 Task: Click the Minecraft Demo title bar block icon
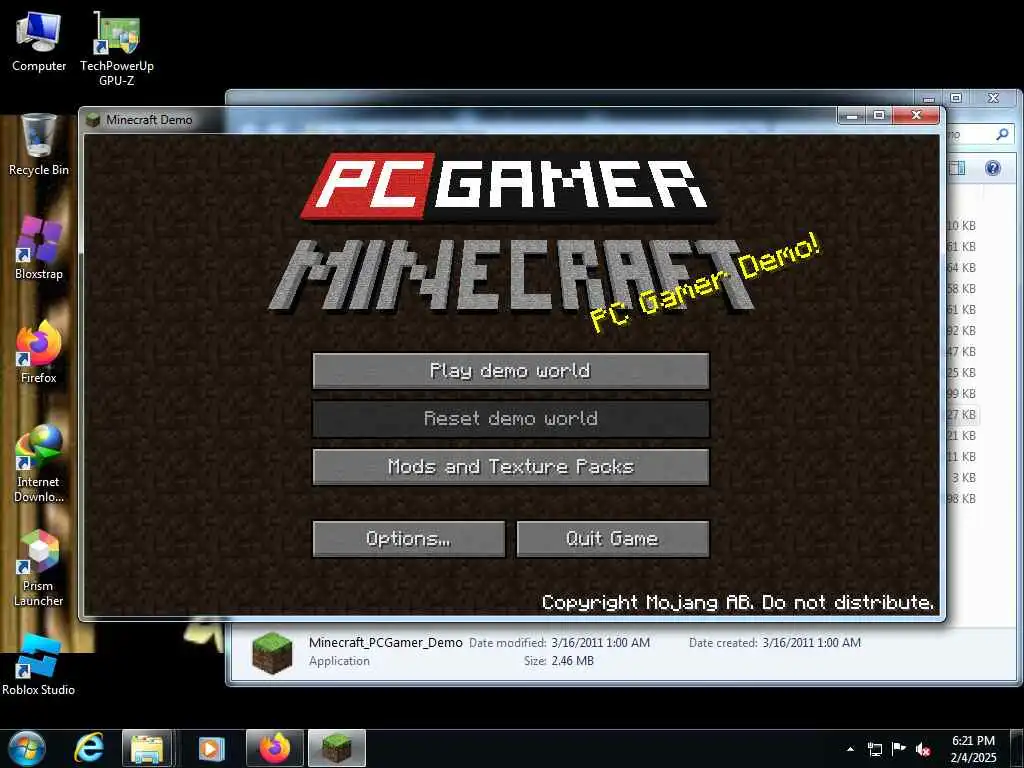click(93, 120)
